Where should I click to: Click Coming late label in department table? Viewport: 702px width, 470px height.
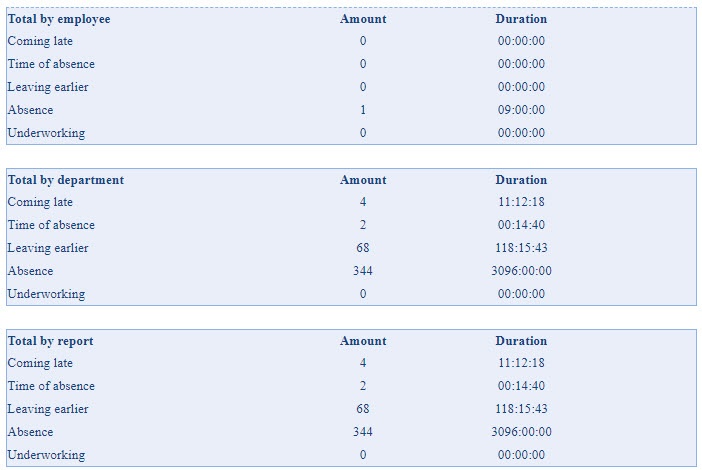click(x=40, y=202)
